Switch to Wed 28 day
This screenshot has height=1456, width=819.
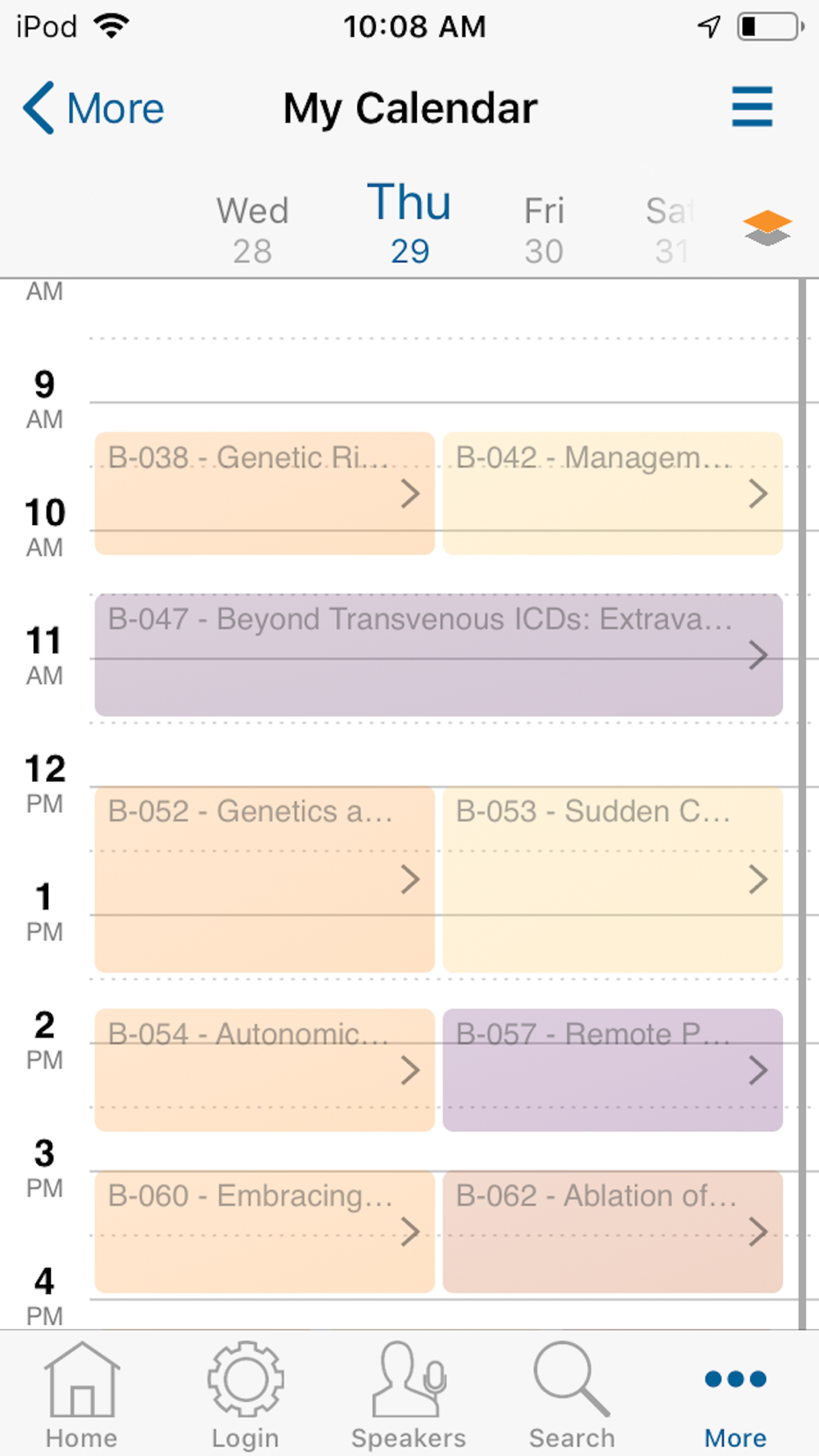[252, 229]
